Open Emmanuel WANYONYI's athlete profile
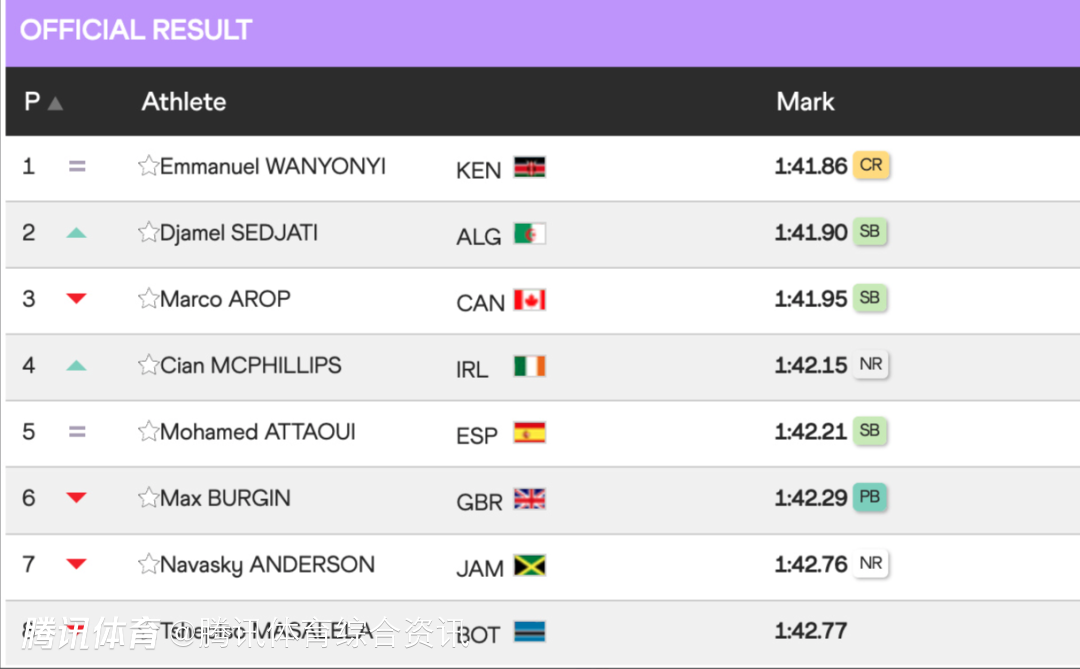The width and height of the screenshot is (1080, 669). (273, 166)
